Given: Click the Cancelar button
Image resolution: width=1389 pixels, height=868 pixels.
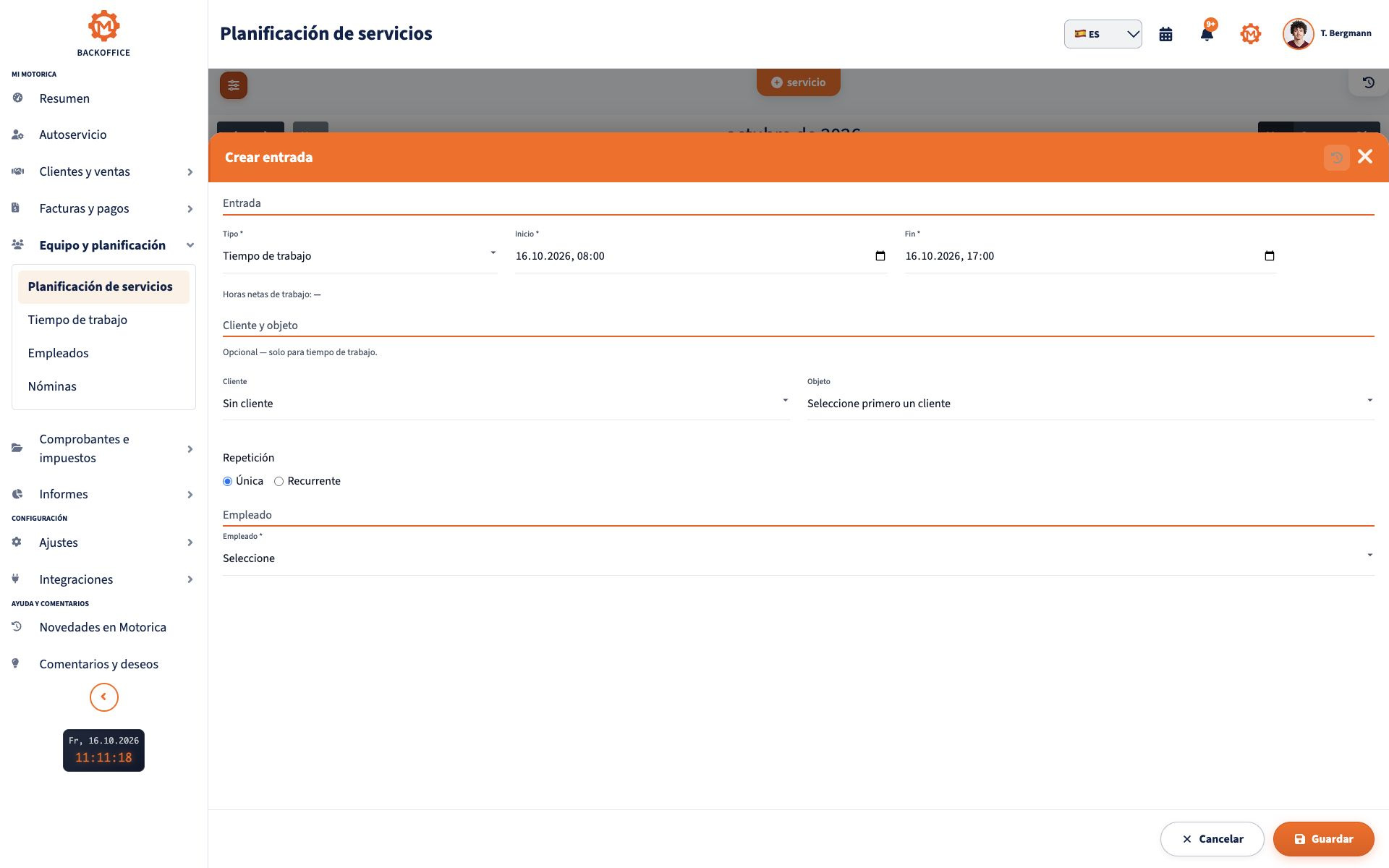Looking at the screenshot, I should [x=1212, y=839].
